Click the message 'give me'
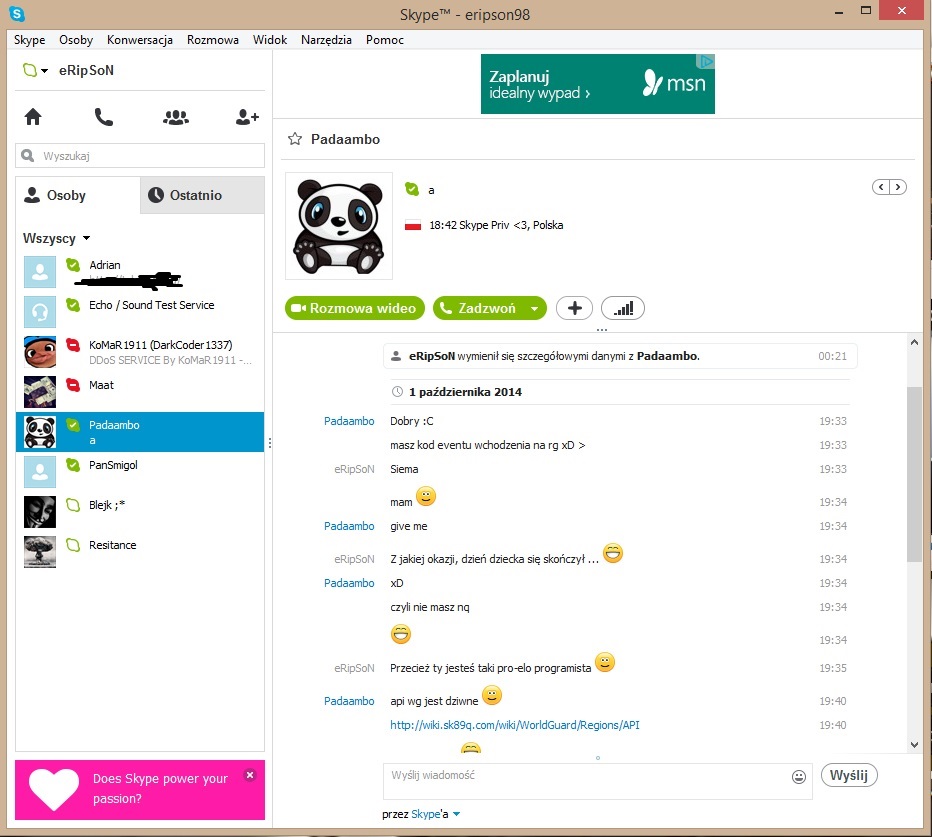Image resolution: width=932 pixels, height=837 pixels. click(409, 526)
